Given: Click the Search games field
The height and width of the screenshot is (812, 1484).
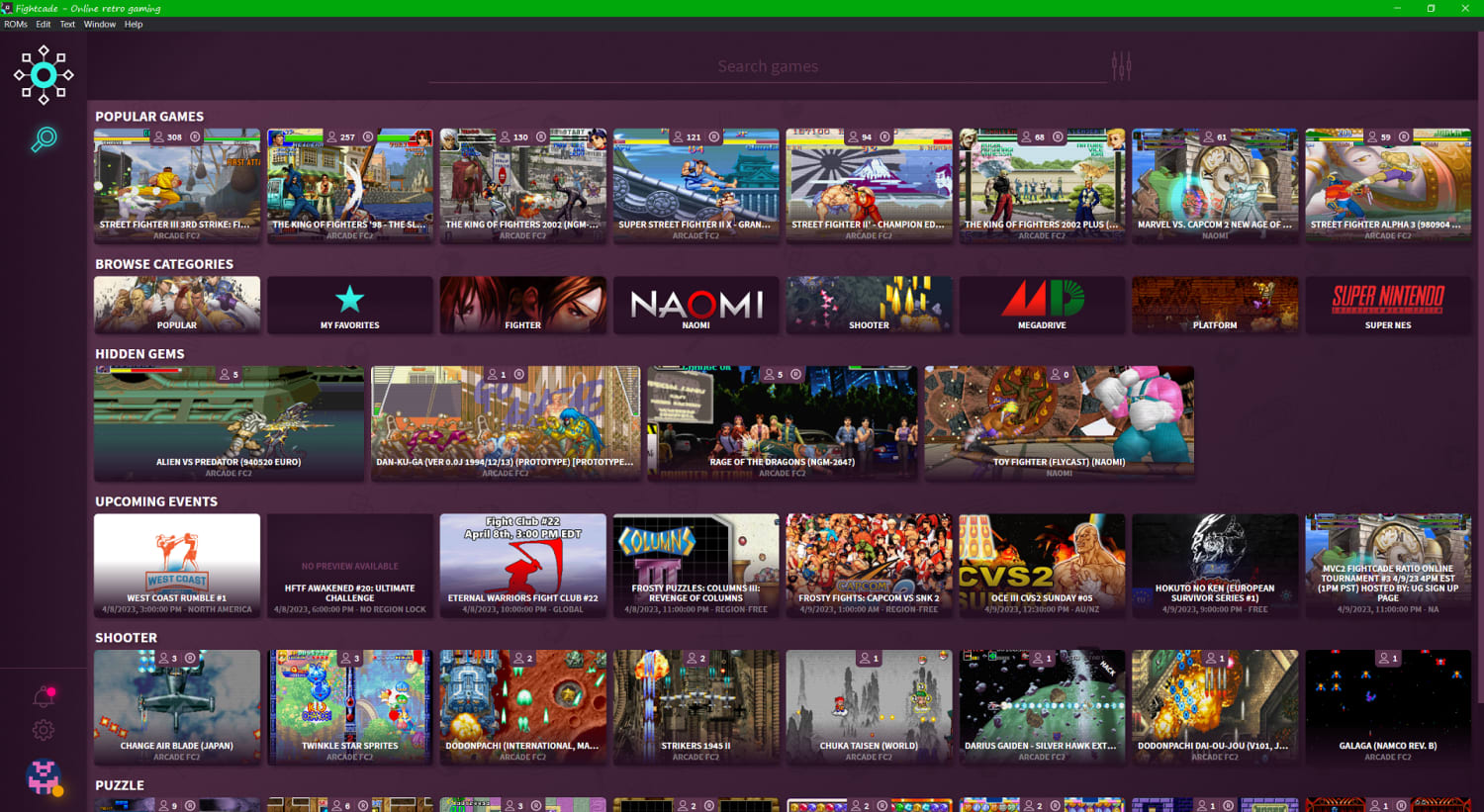Looking at the screenshot, I should [x=768, y=66].
